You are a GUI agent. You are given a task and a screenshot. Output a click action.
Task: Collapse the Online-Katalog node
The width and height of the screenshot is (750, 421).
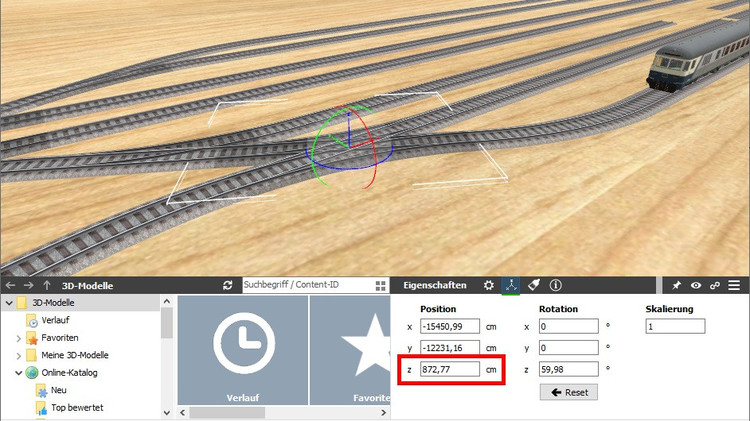tap(18, 373)
